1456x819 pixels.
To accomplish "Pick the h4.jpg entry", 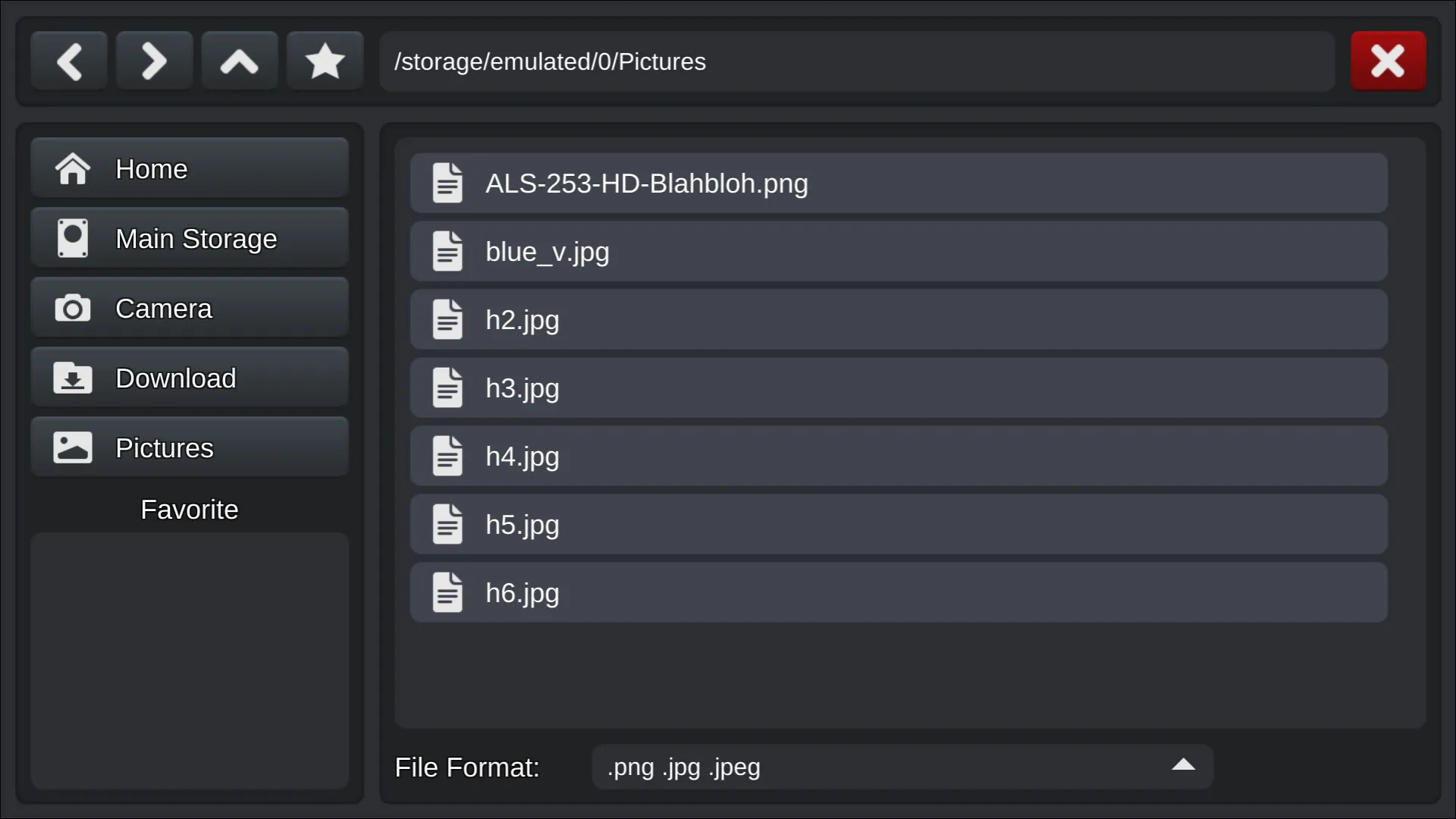I will coord(899,457).
